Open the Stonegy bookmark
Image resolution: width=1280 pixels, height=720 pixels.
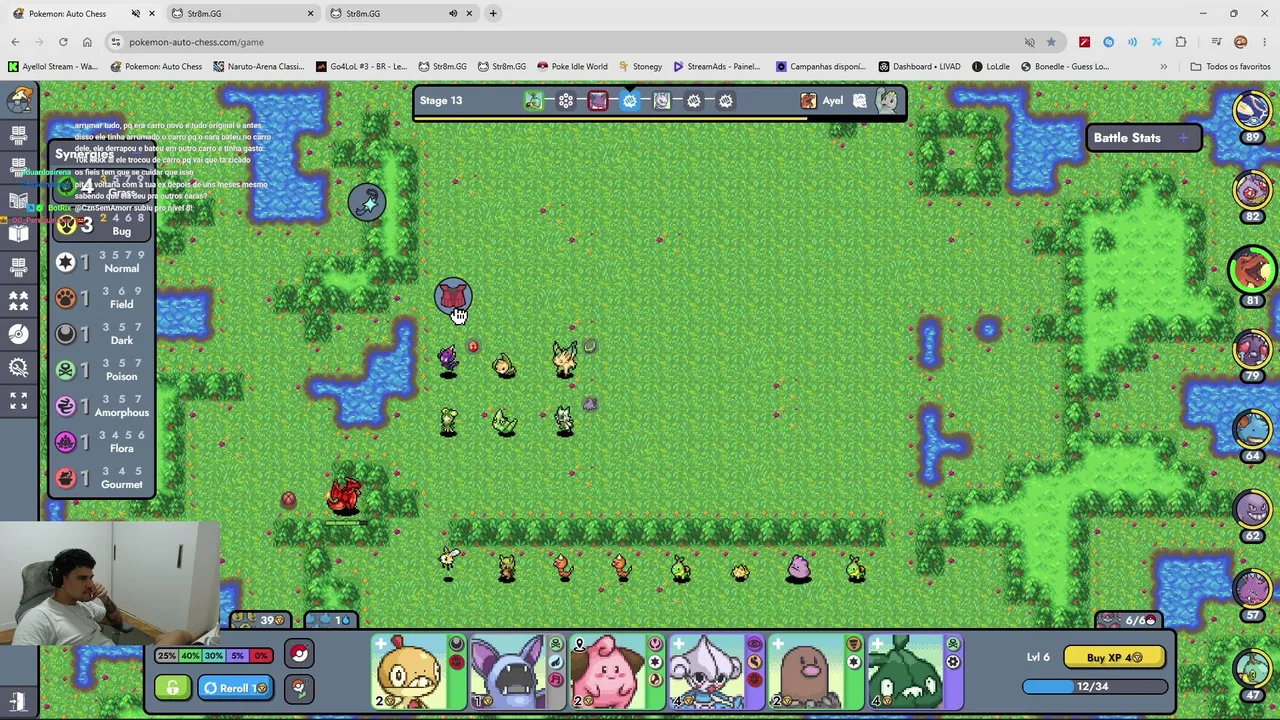(639, 67)
